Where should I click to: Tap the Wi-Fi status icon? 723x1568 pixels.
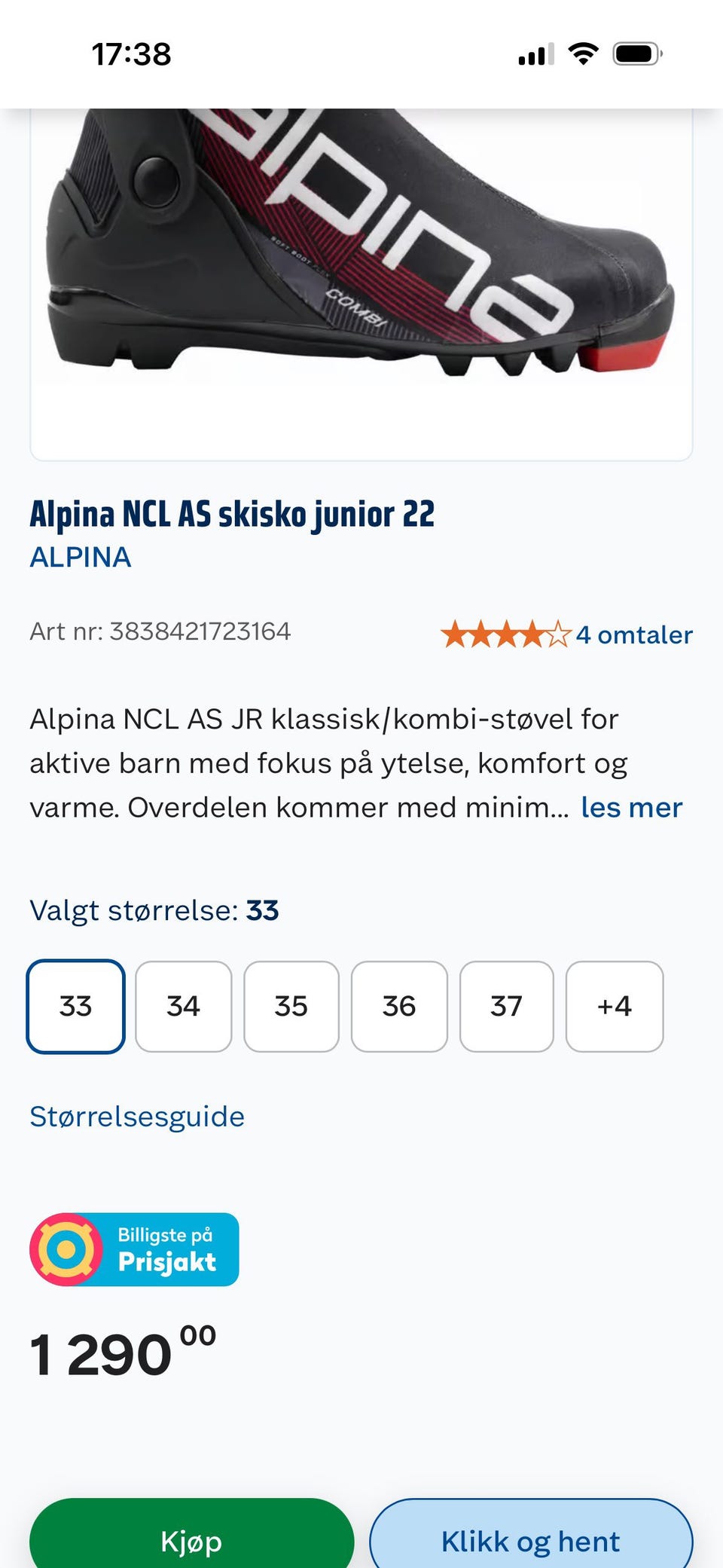[x=583, y=54]
